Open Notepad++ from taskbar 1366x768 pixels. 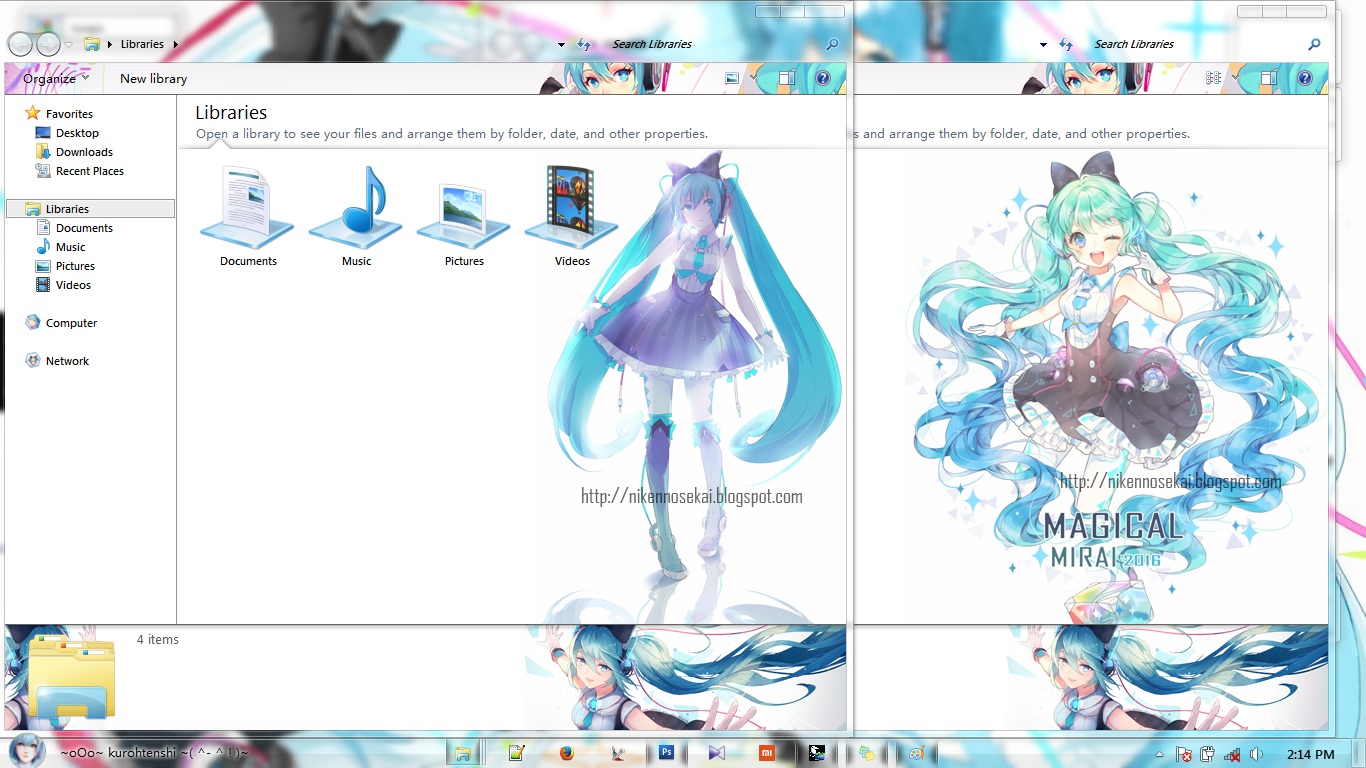pos(516,754)
